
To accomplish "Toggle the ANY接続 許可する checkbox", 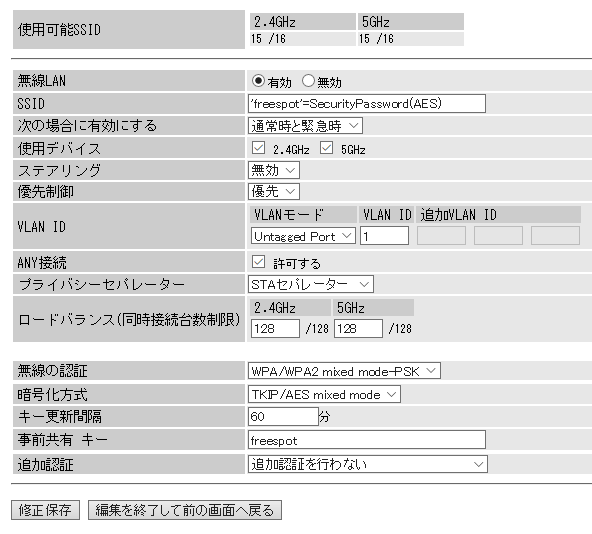I will click(x=258, y=261).
